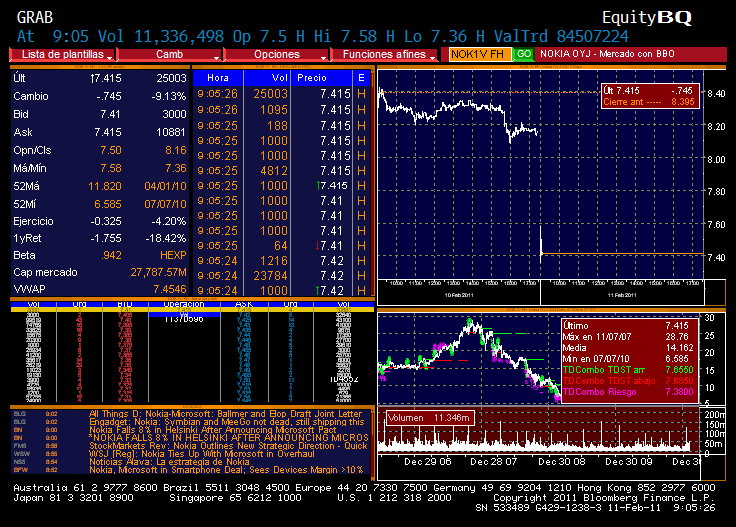Select the VWAP value 7.4546
736x527 pixels.
point(170,289)
